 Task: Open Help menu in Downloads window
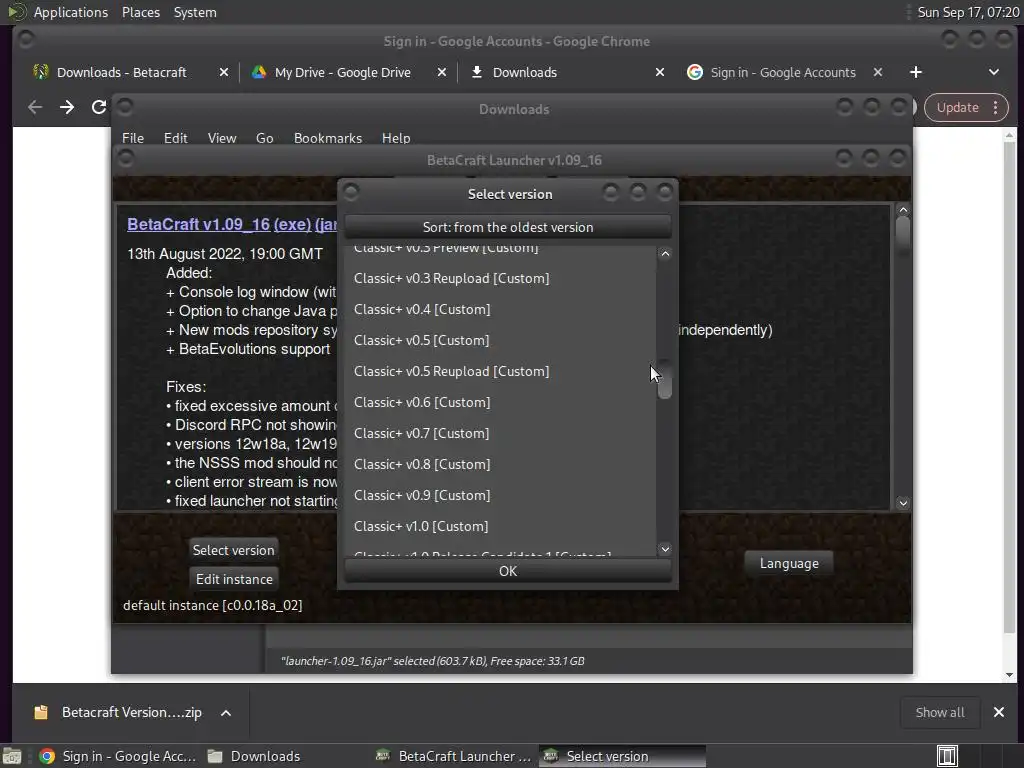click(x=396, y=138)
